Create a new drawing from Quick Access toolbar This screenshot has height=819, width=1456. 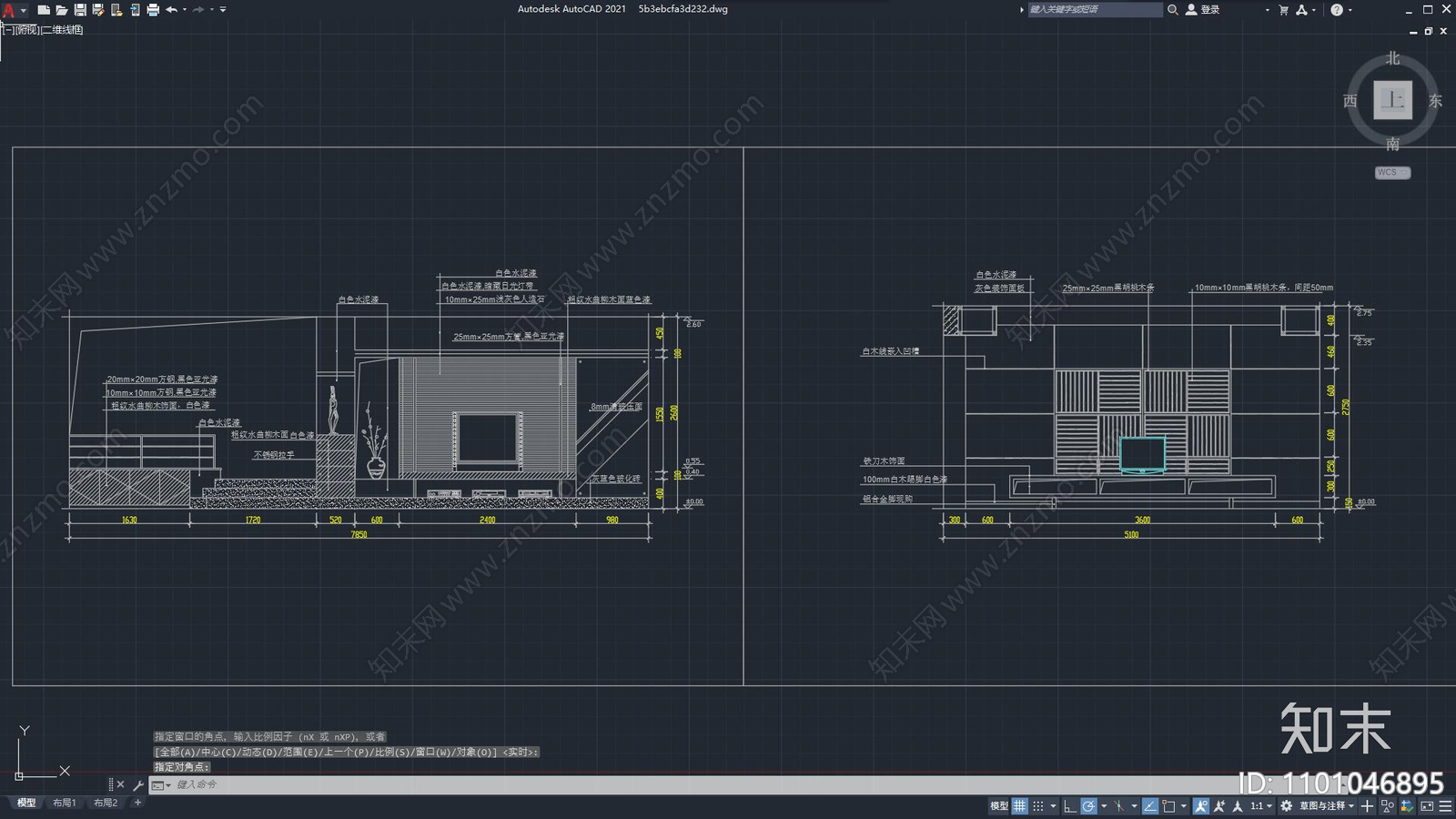click(x=44, y=10)
